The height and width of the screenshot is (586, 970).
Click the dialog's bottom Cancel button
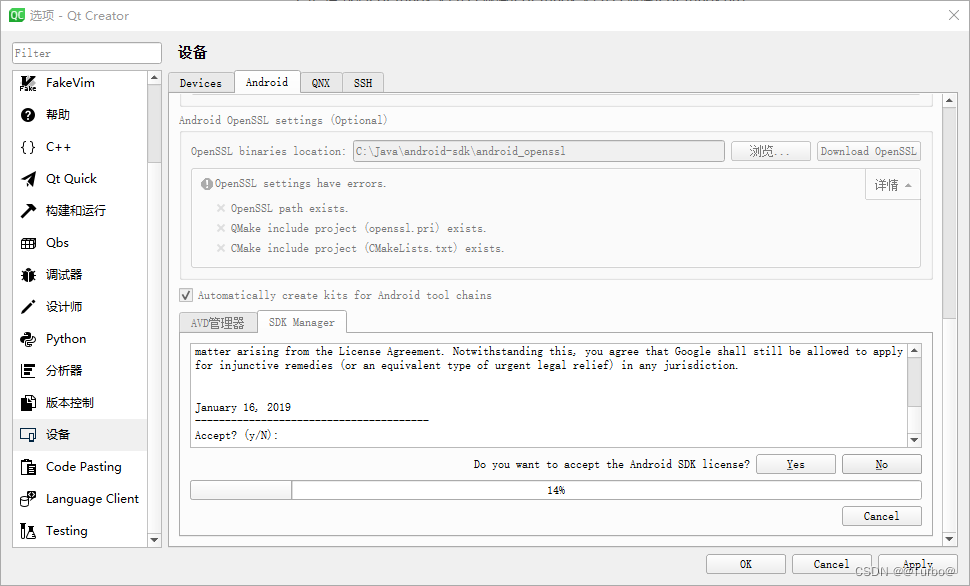point(831,564)
